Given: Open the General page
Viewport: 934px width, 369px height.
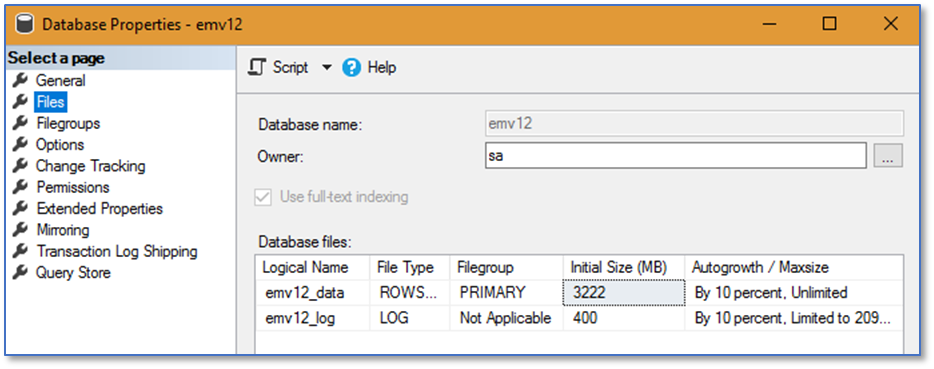Looking at the screenshot, I should [61, 80].
